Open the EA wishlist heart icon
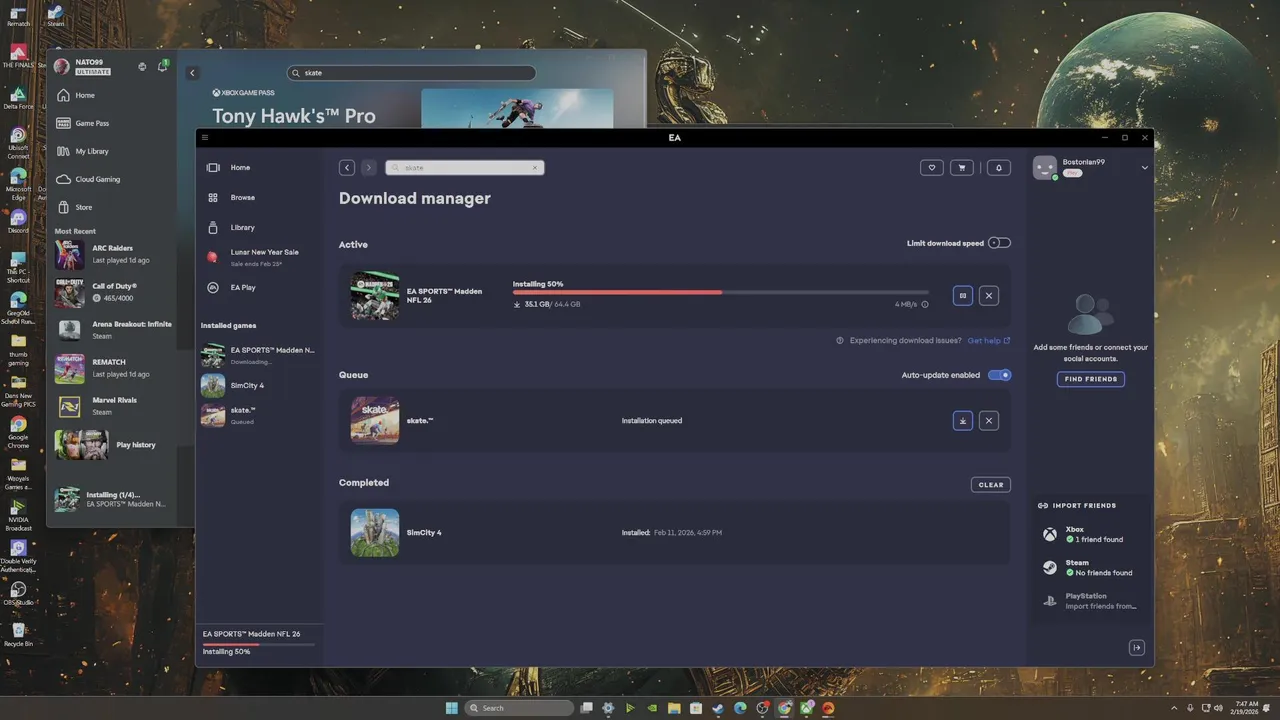This screenshot has width=1280, height=720. tap(932, 168)
